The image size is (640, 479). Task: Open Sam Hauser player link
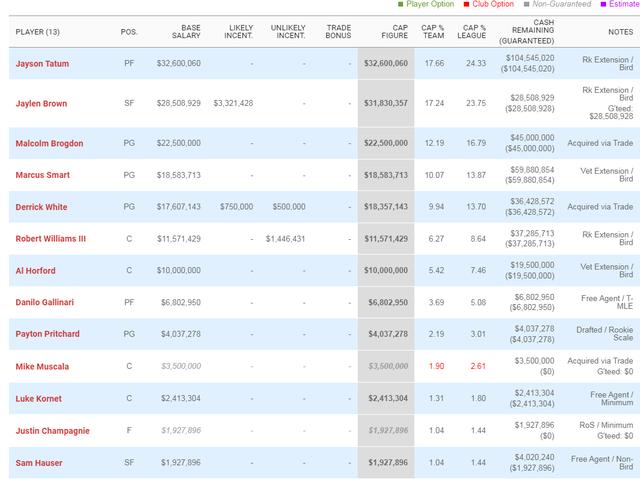39,463
